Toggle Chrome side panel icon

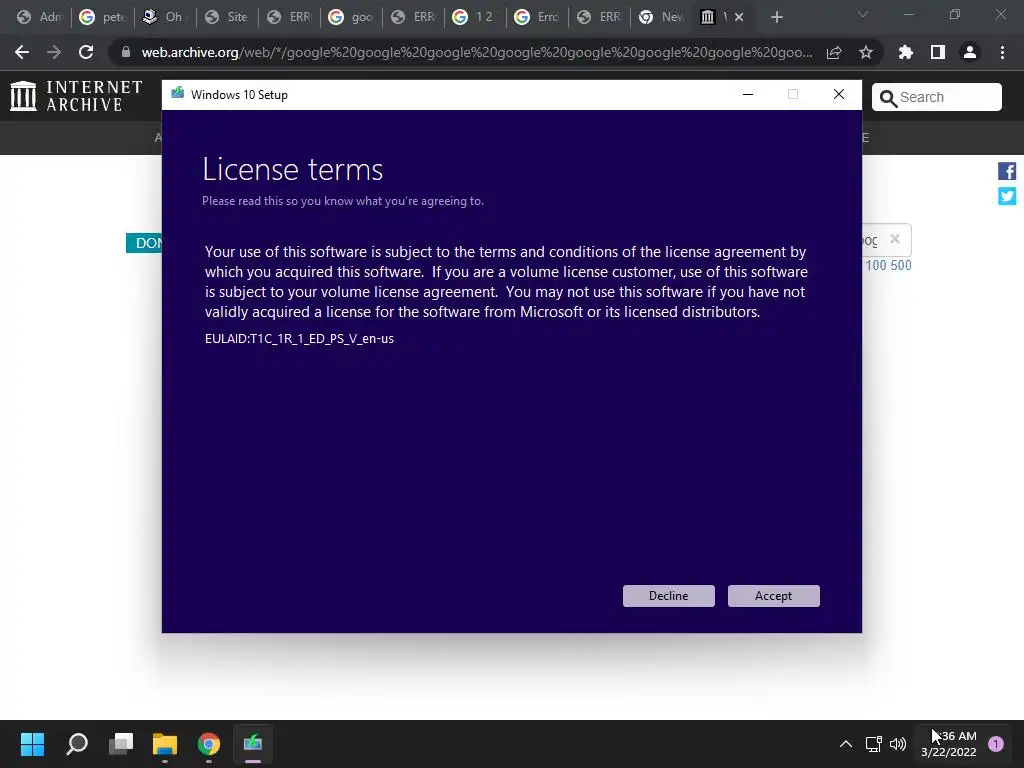tap(937, 52)
